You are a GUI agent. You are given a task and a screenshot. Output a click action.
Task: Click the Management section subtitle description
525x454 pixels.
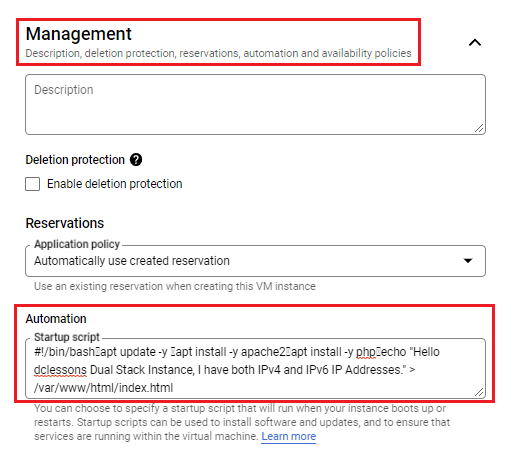coord(218,53)
